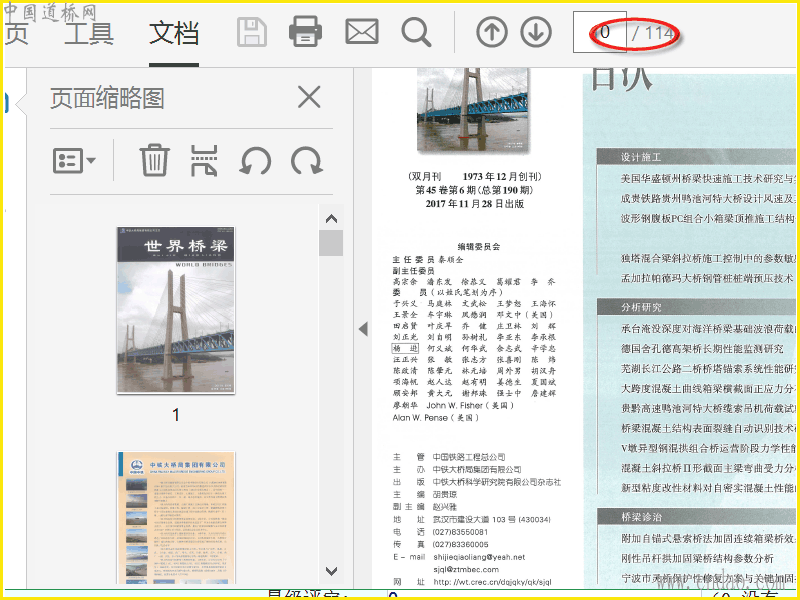The width and height of the screenshot is (800, 600).
Task: Click the 桥梁诊治 section heading
Action: click(641, 517)
